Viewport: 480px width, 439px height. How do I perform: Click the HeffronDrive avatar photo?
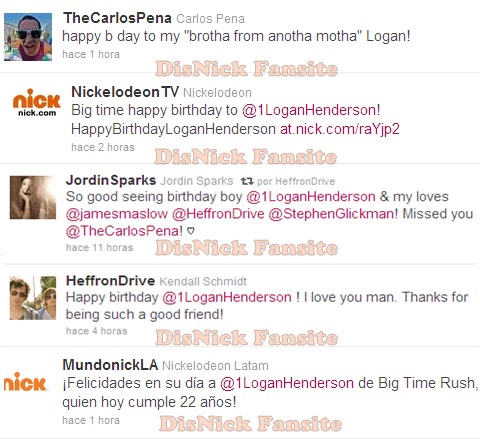(x=33, y=298)
